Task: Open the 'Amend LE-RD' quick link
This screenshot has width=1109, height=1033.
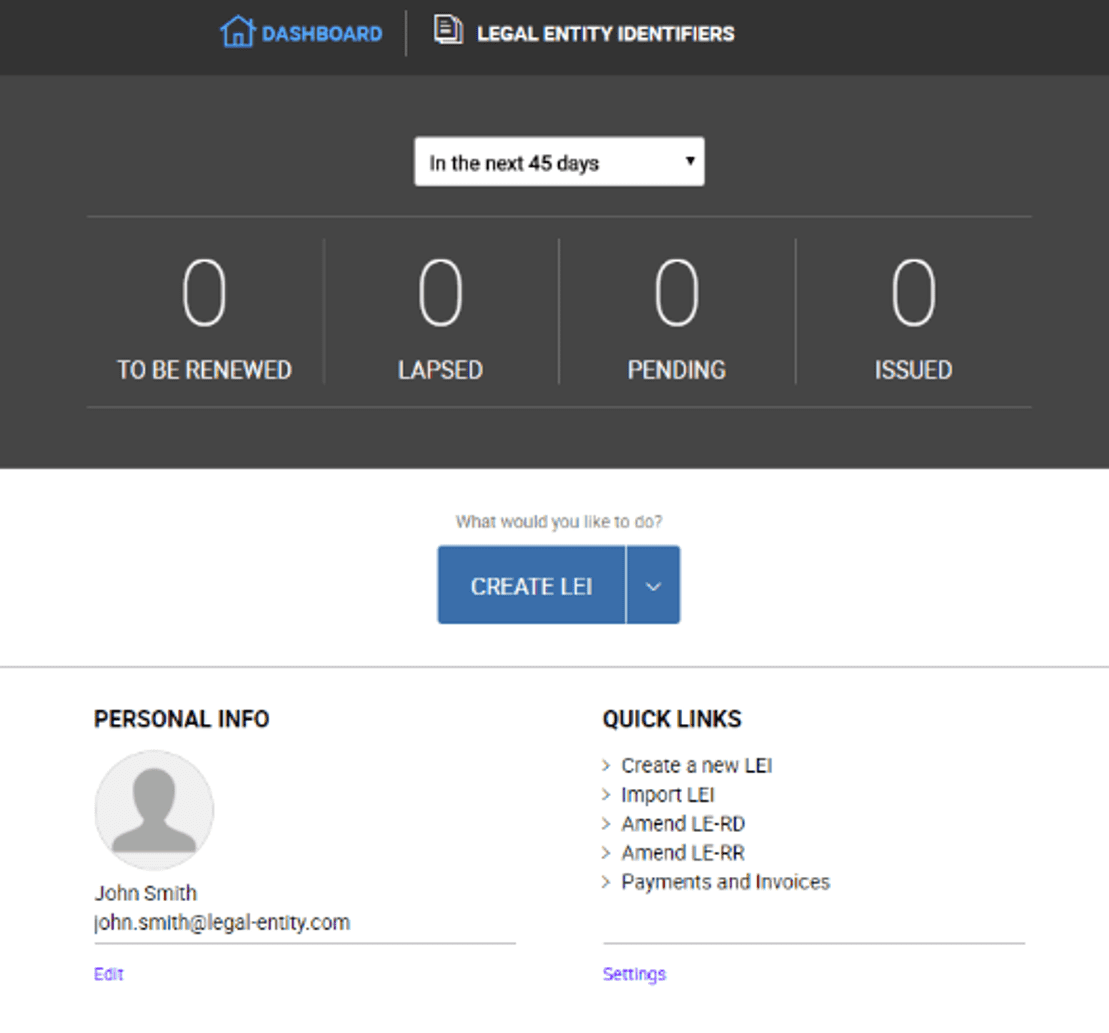Action: tap(683, 824)
